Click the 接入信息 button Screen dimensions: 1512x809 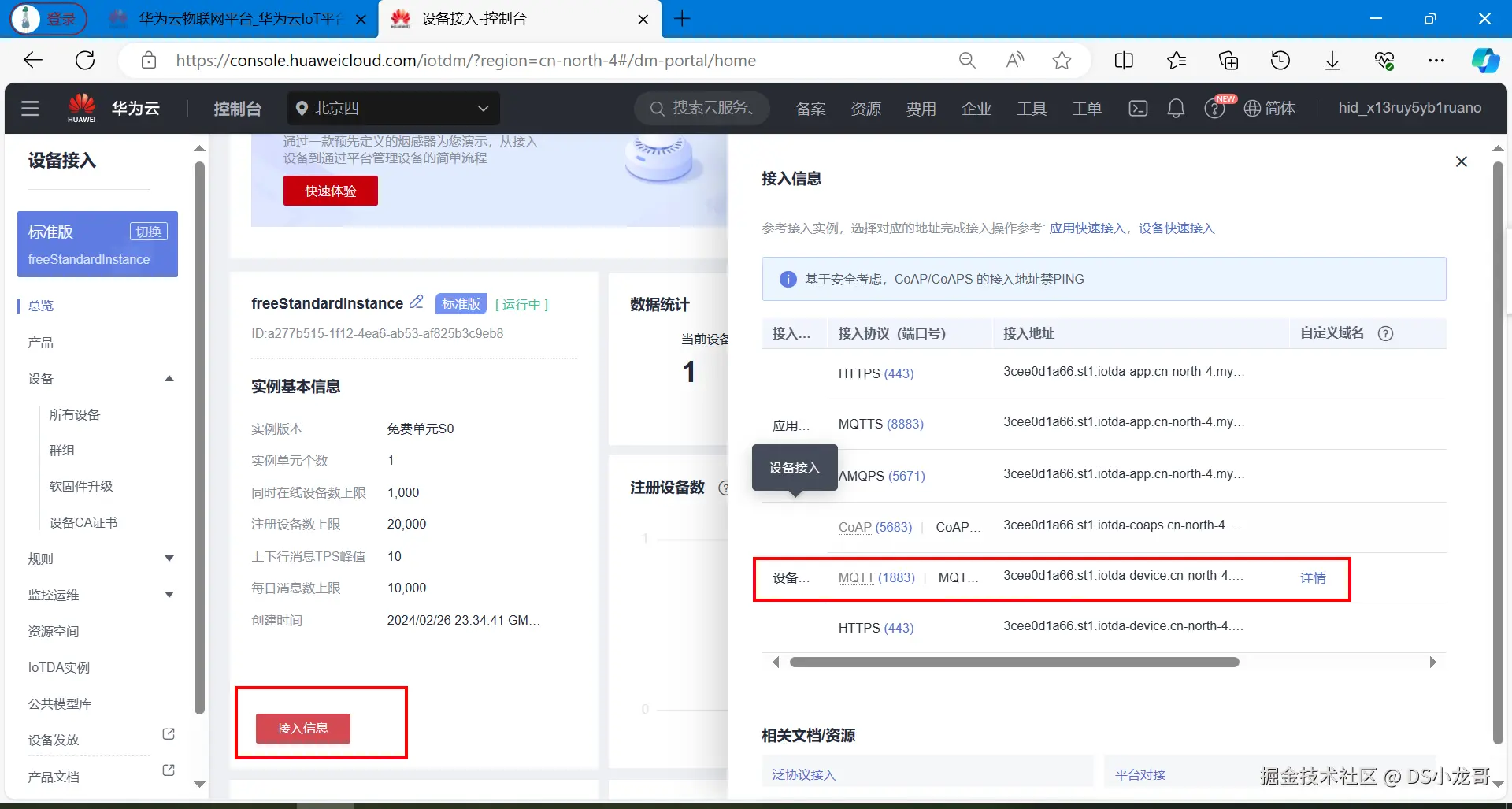303,728
